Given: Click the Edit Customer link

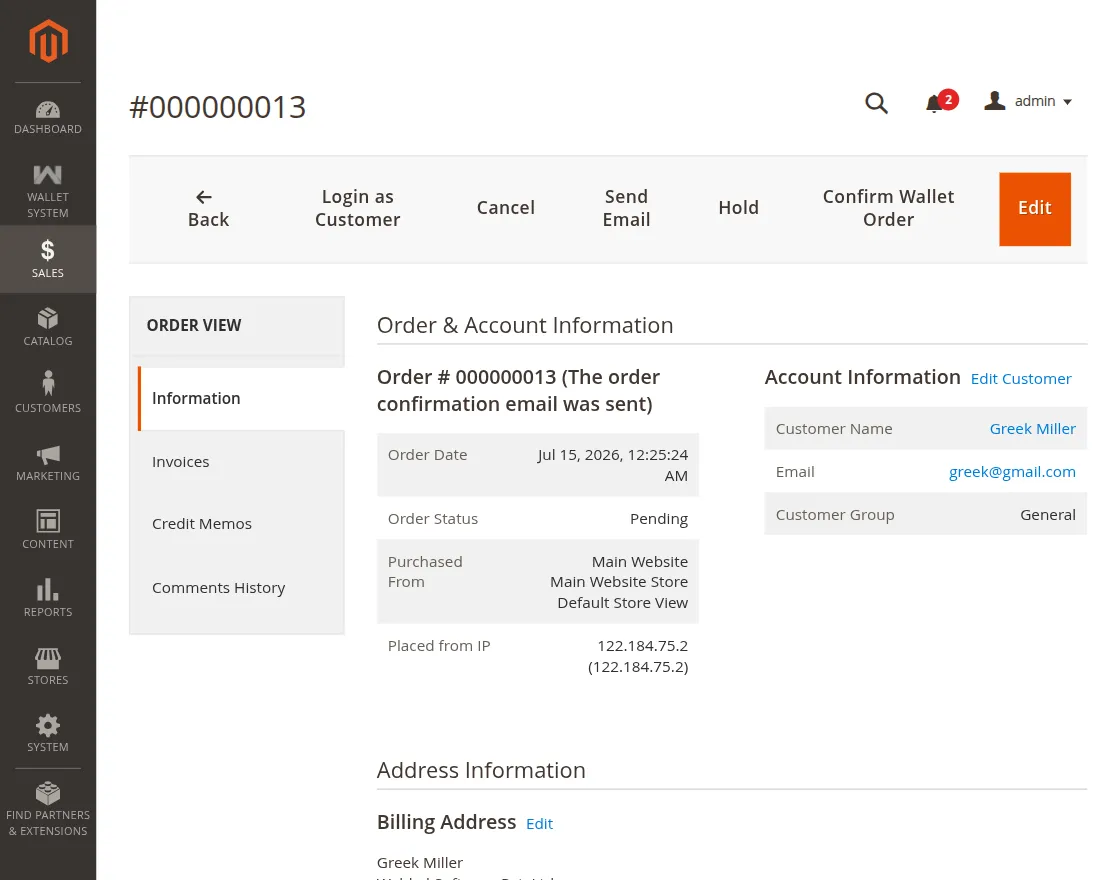Looking at the screenshot, I should [1021, 379].
